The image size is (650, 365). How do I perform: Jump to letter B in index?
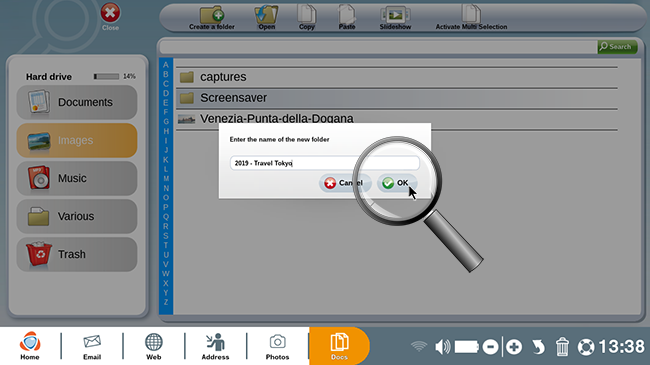(x=166, y=74)
